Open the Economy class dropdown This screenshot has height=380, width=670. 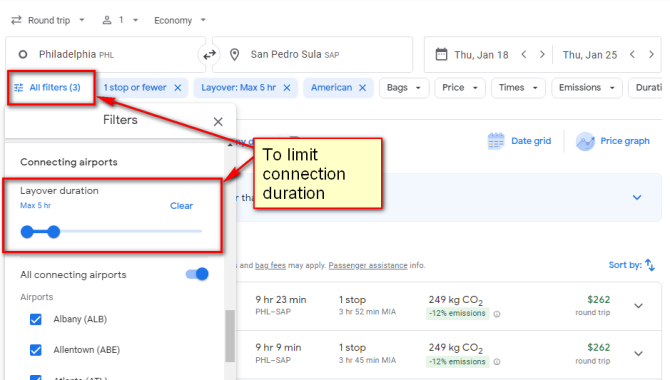[x=180, y=20]
